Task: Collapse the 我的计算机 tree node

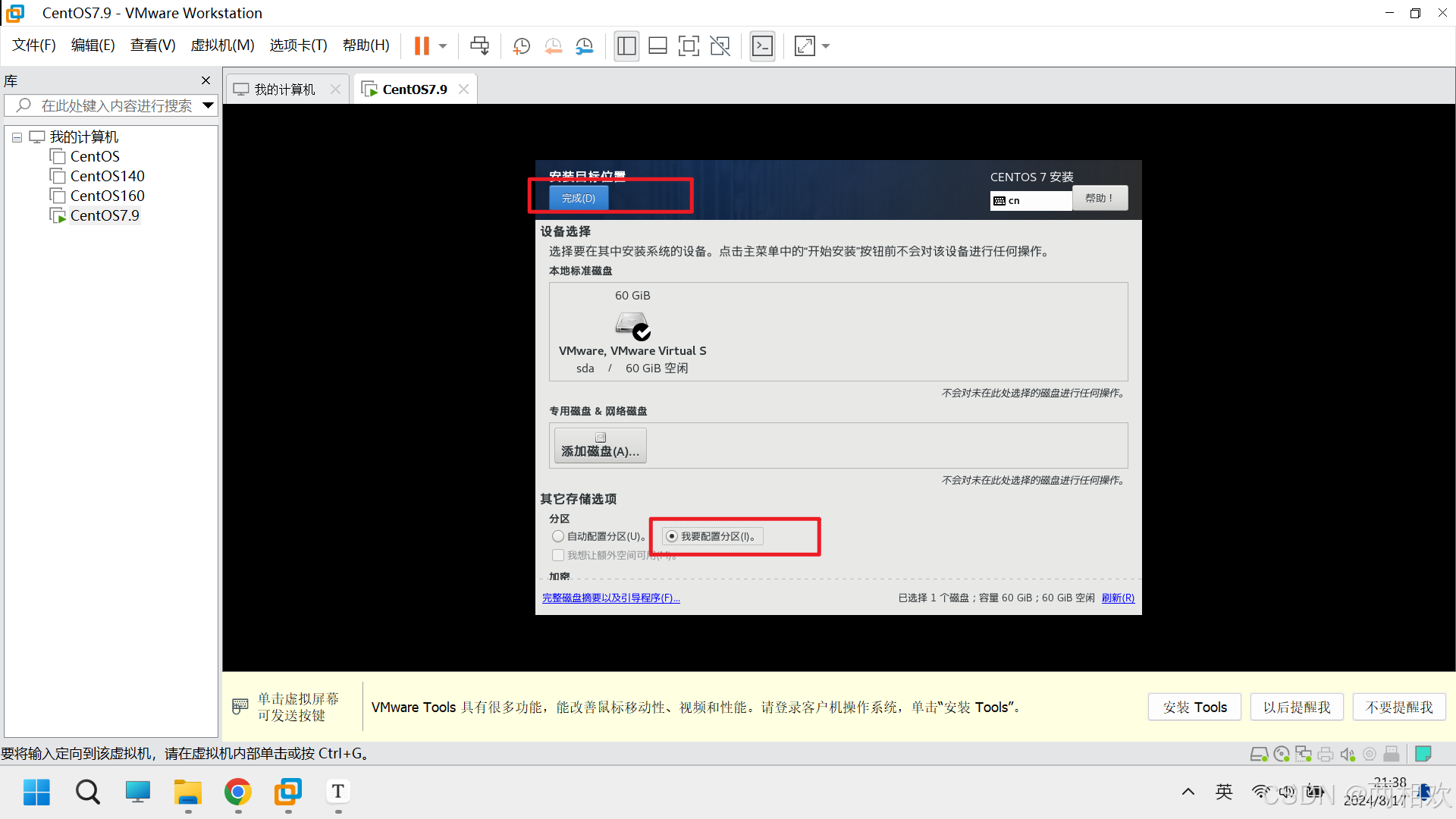Action: point(17,137)
